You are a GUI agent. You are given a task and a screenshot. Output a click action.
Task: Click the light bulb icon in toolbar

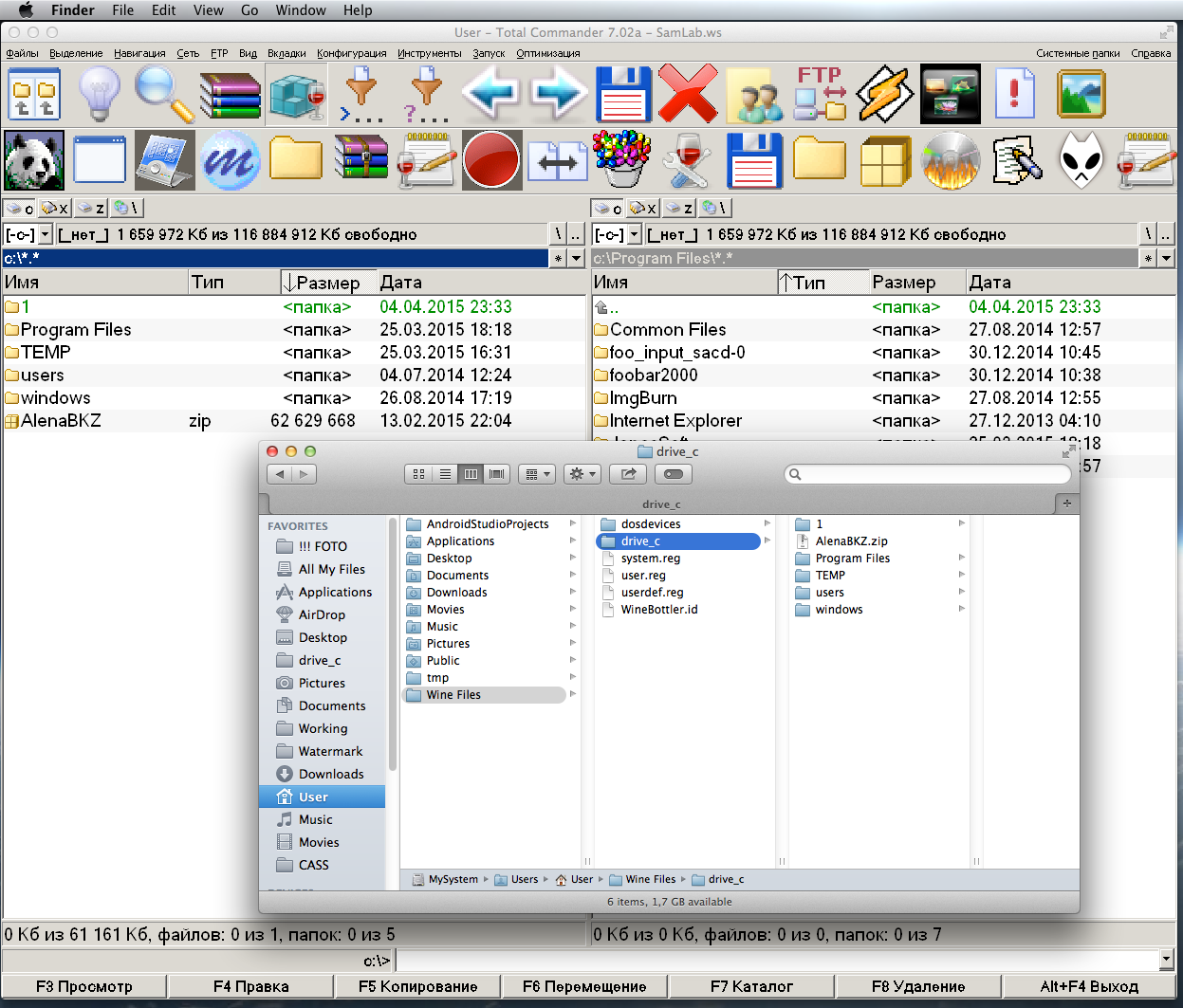click(99, 95)
